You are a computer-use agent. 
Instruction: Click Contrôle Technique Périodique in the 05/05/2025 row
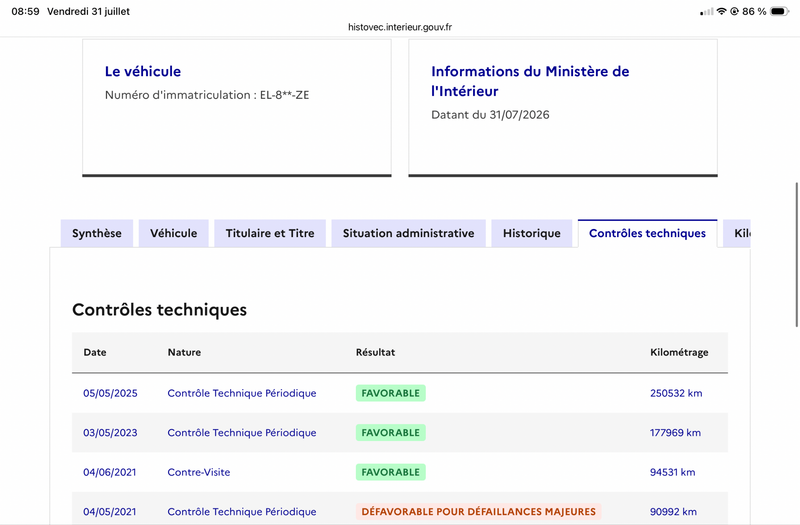[242, 393]
